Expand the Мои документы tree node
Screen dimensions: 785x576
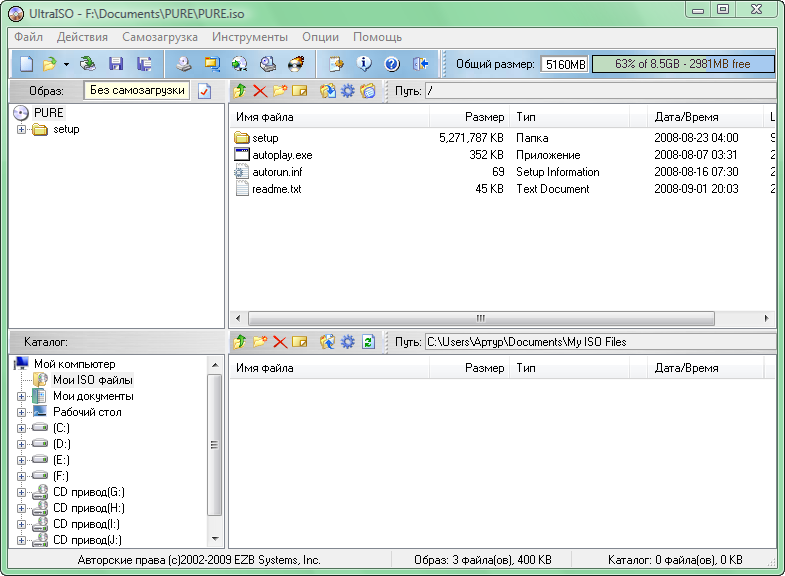click(22, 397)
